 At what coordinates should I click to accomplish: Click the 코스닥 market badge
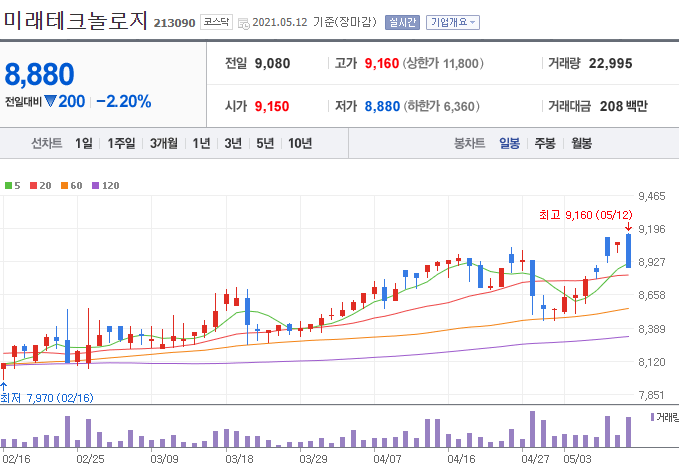216,22
